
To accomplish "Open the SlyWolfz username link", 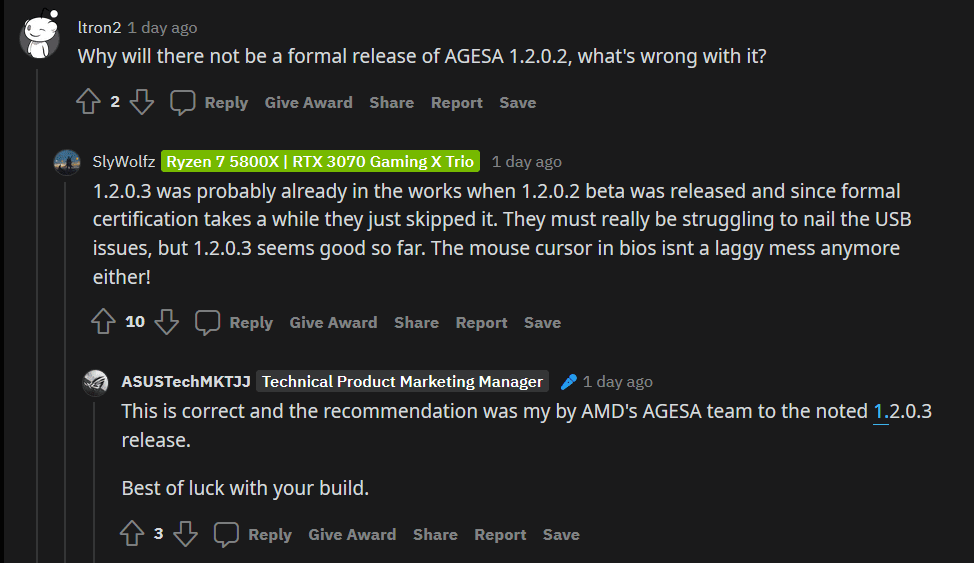I will coord(123,162).
